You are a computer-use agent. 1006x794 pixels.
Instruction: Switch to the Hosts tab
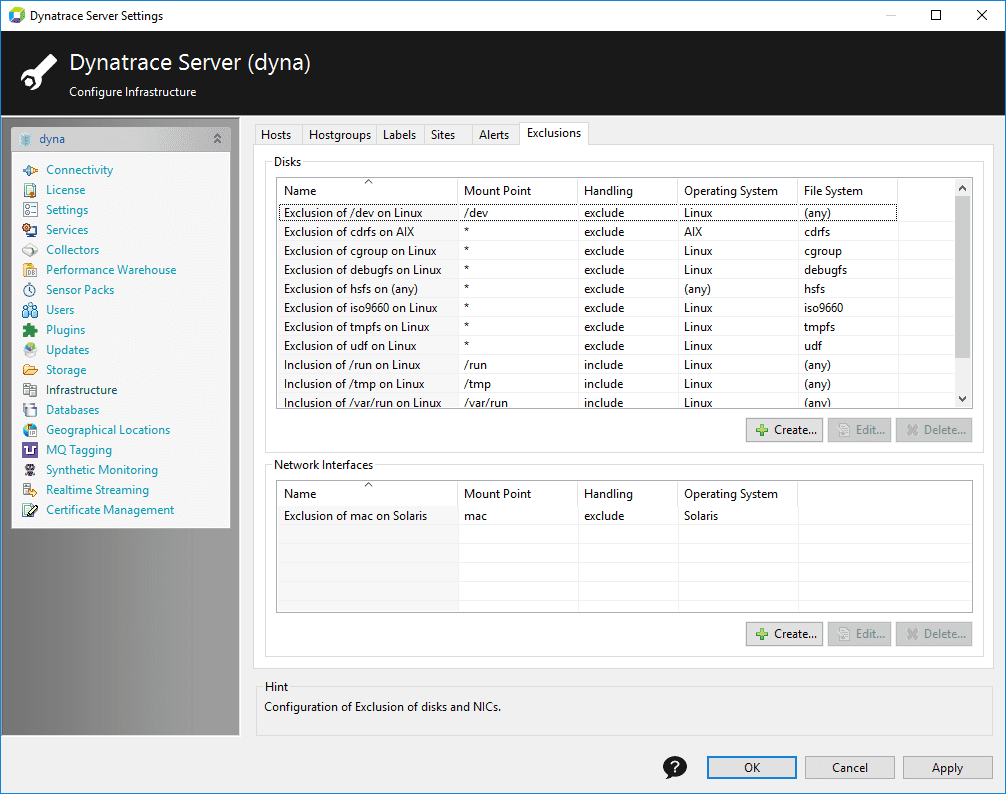(x=276, y=135)
